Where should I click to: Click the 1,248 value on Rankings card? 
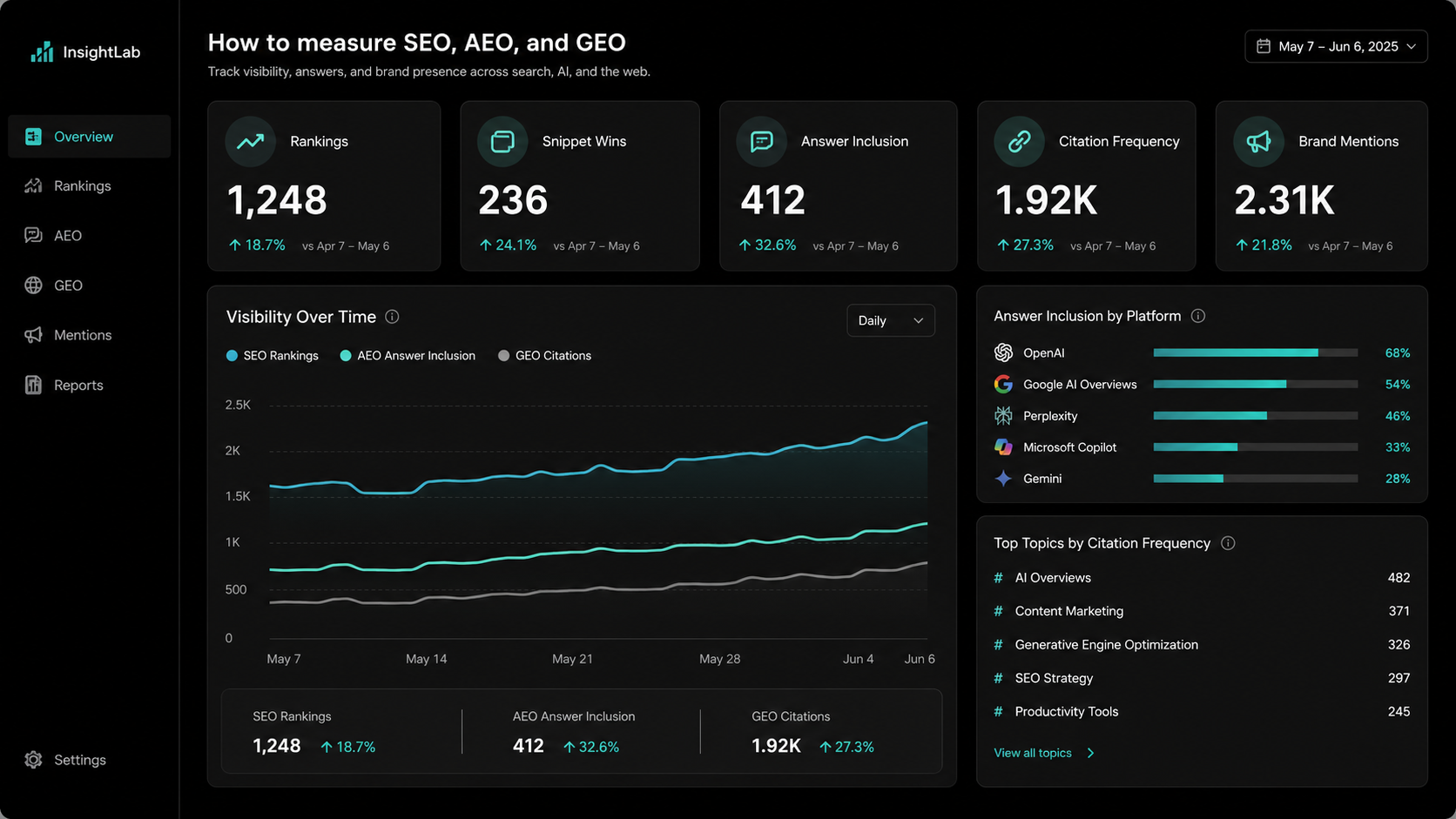(277, 201)
